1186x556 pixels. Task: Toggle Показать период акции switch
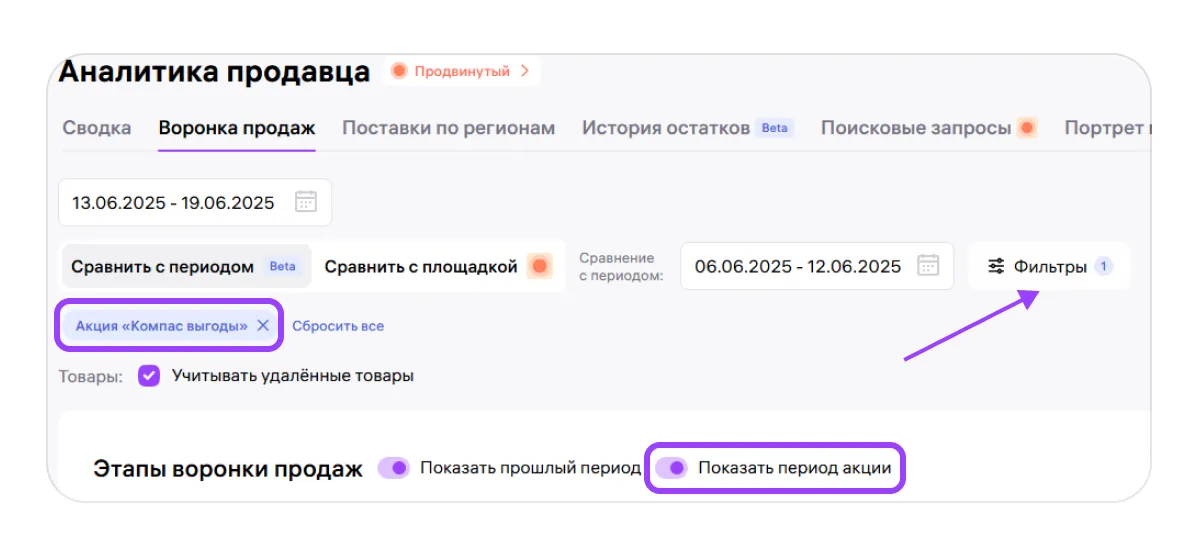coord(672,468)
